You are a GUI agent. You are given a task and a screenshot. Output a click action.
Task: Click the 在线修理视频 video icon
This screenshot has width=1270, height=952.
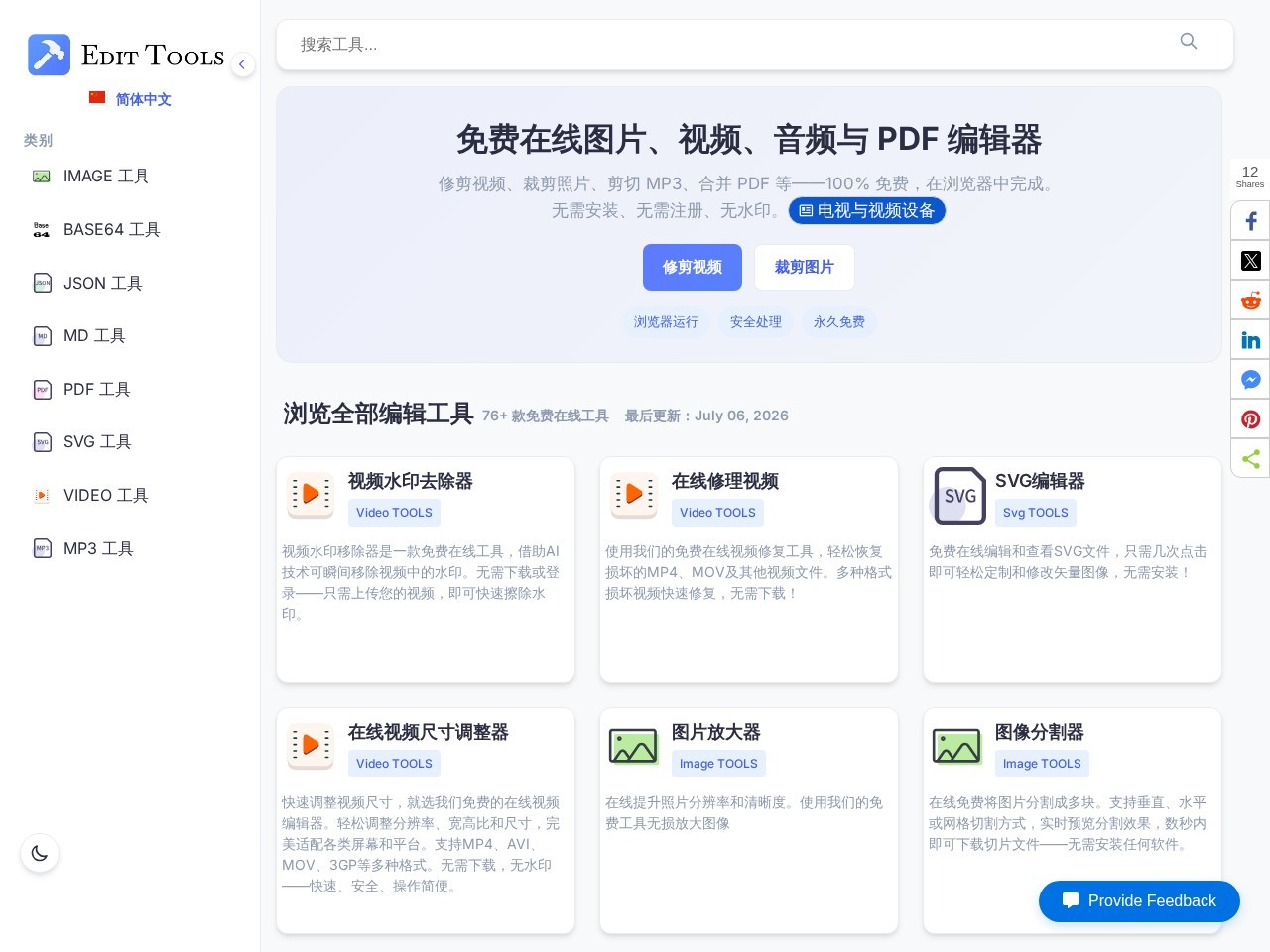634,495
